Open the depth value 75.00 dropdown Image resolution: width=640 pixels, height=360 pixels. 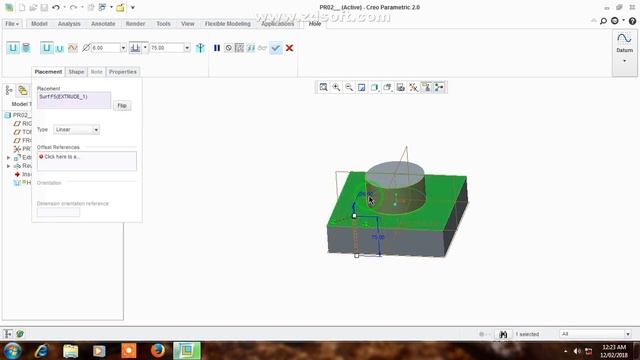pos(187,48)
